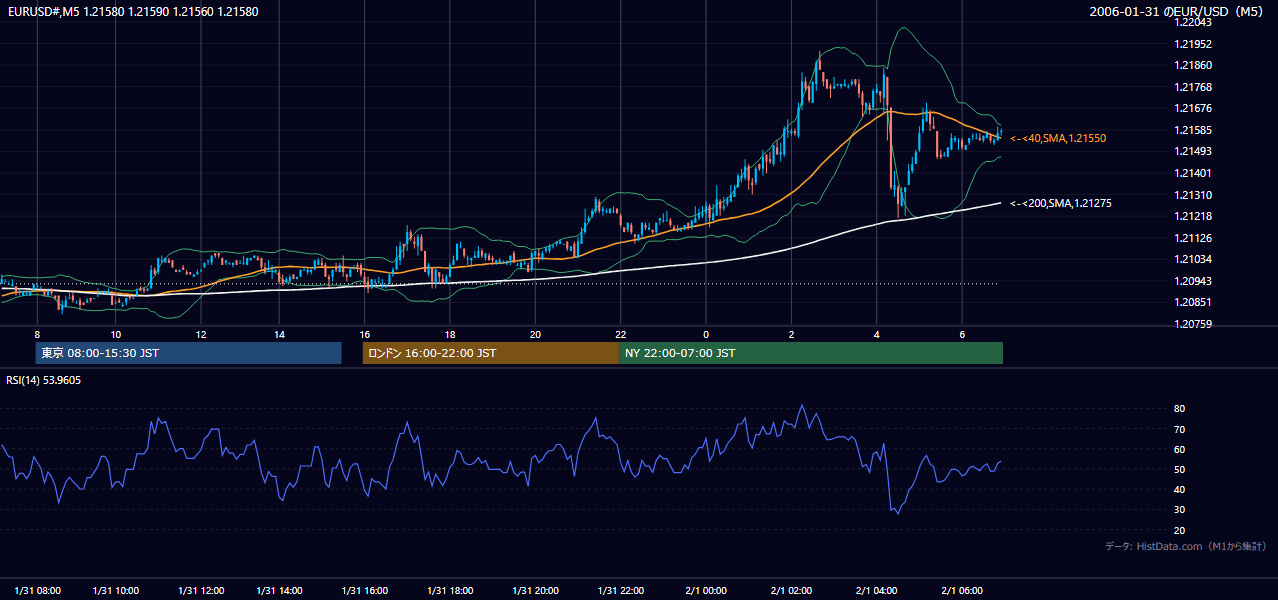Click price axis value 1.21860
The image size is (1278, 600).
[1194, 65]
